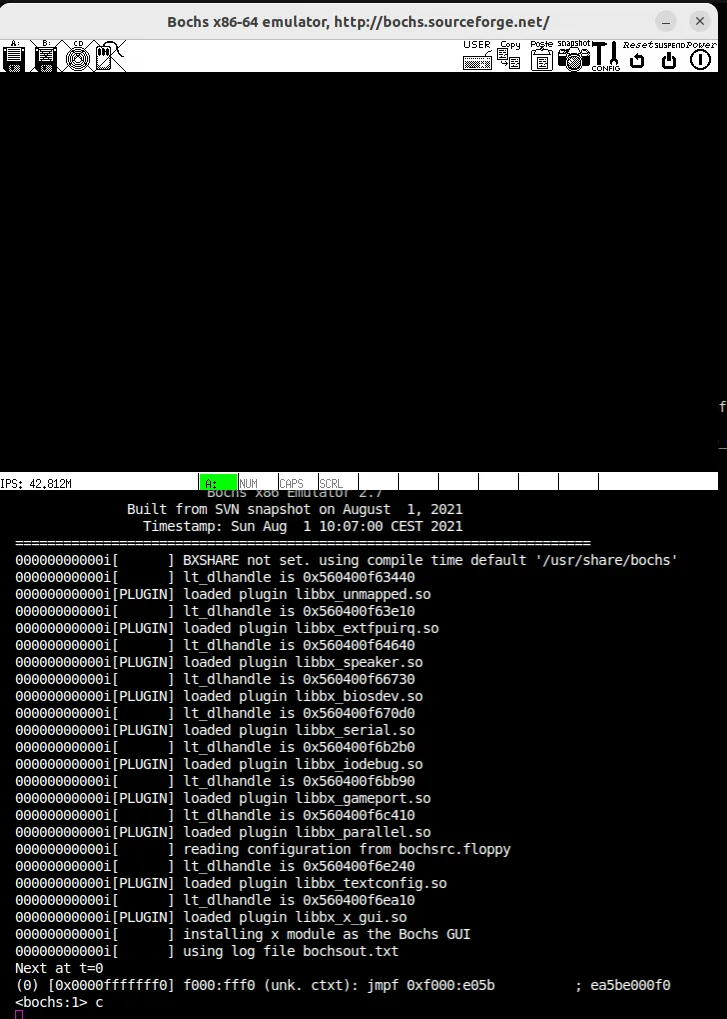Click the NUM lock status indicator

coord(258,483)
